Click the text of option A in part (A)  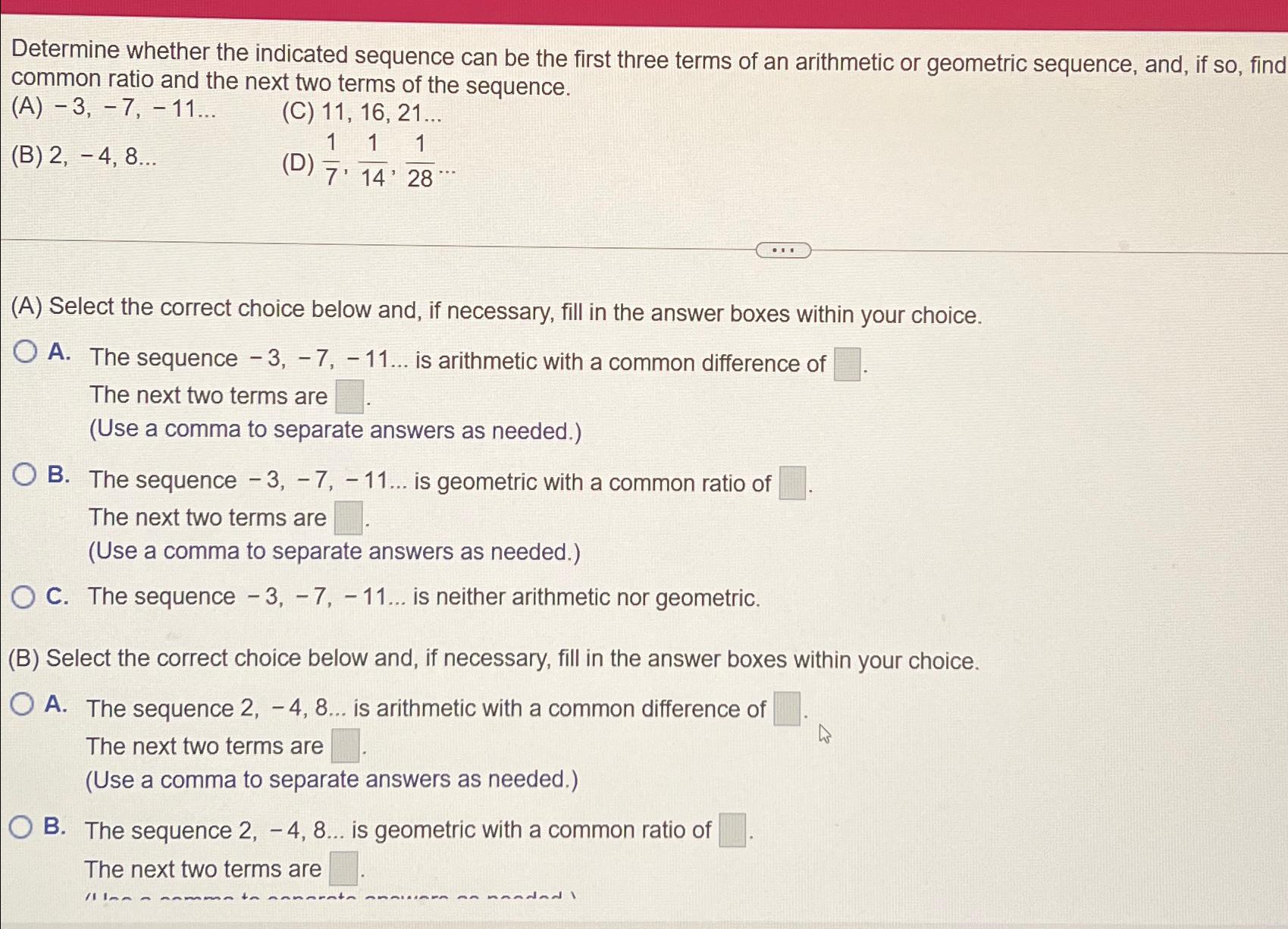pyautogui.click(x=455, y=360)
